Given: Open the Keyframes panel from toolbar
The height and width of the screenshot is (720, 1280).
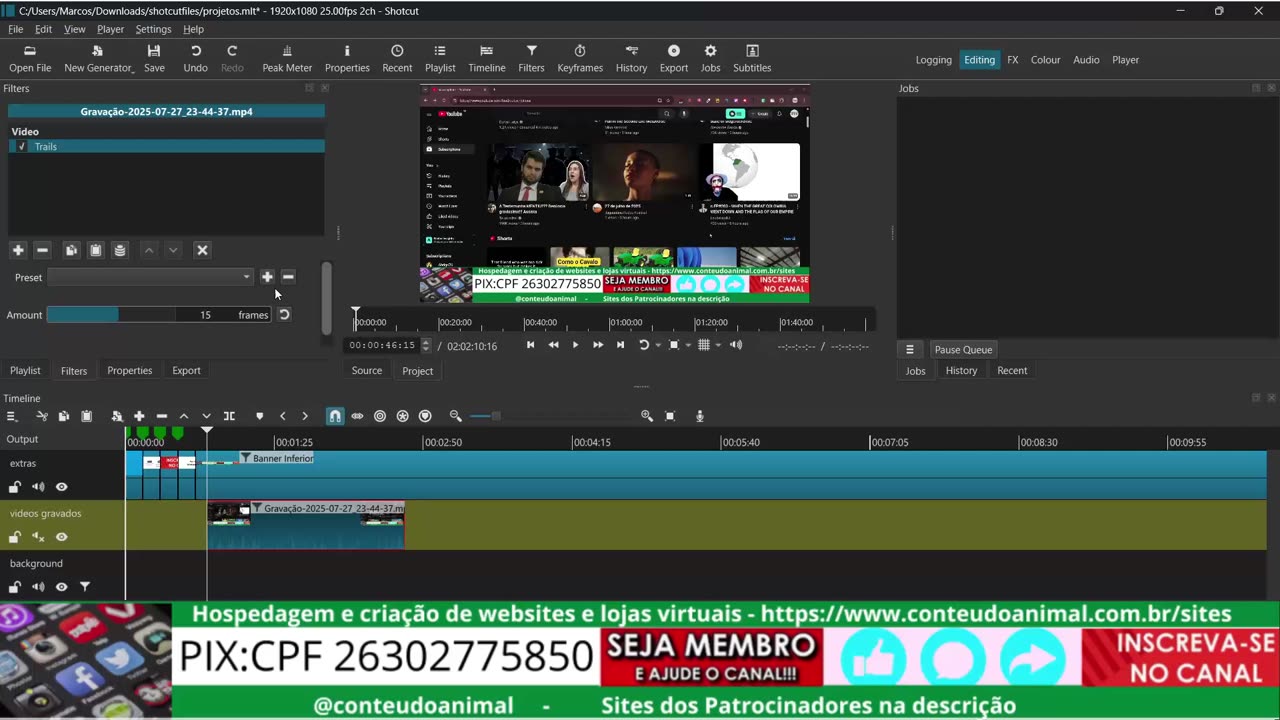Looking at the screenshot, I should [x=580, y=59].
